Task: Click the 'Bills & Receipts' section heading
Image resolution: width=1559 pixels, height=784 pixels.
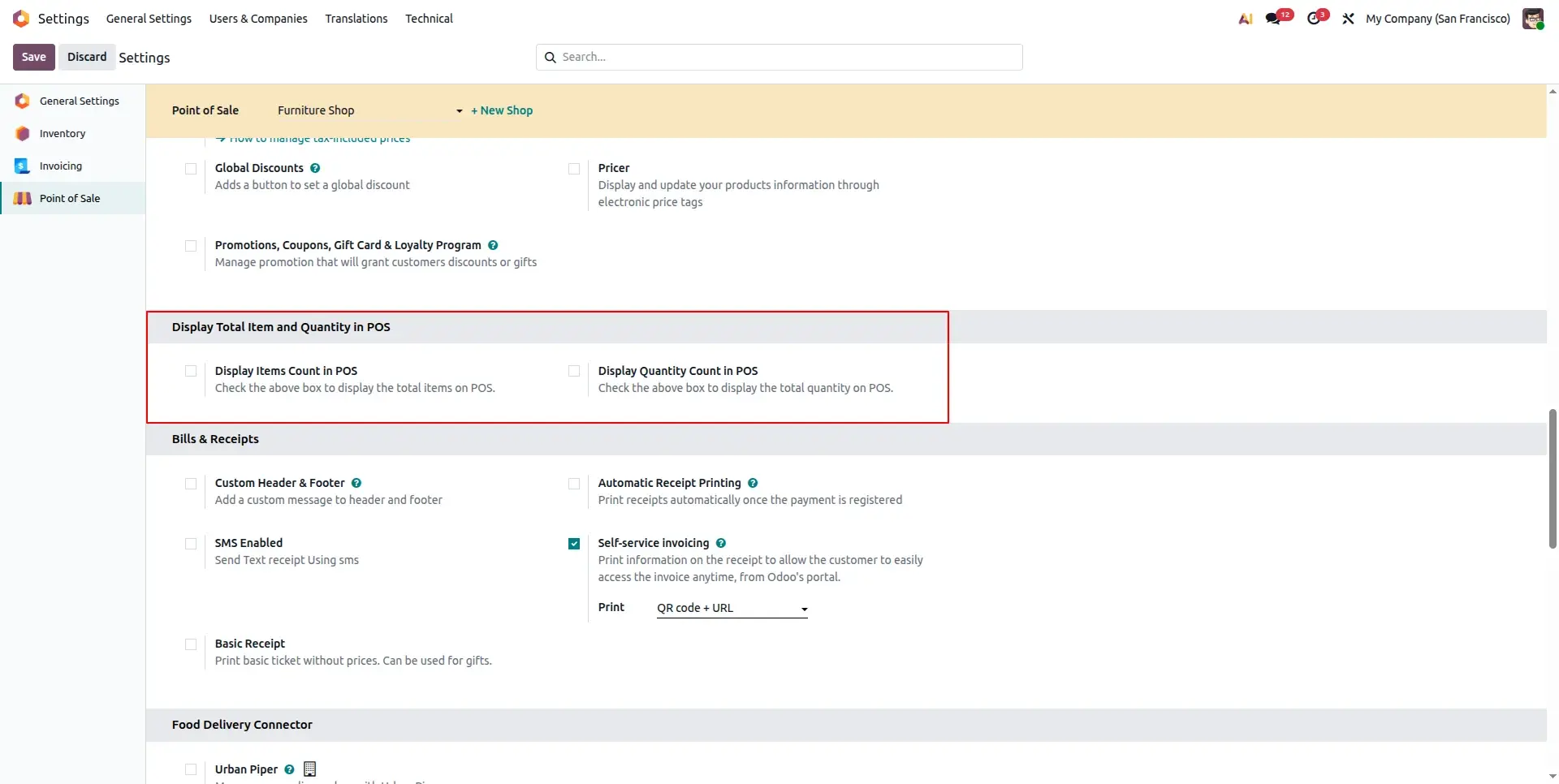Action: click(x=215, y=439)
